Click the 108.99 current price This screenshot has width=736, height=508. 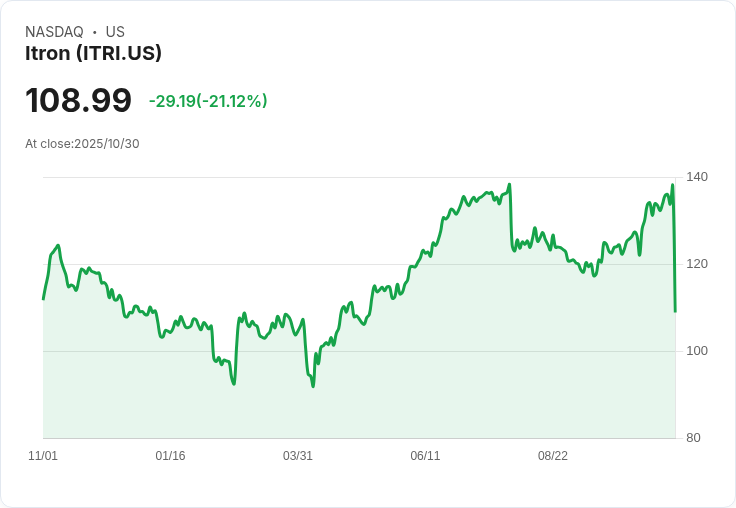click(78, 100)
